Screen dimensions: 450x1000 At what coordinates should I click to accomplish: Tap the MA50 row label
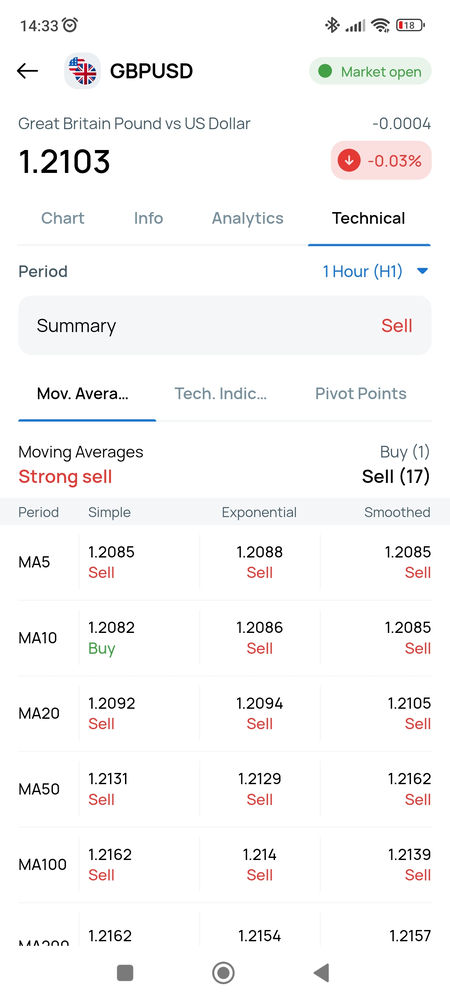(x=39, y=789)
